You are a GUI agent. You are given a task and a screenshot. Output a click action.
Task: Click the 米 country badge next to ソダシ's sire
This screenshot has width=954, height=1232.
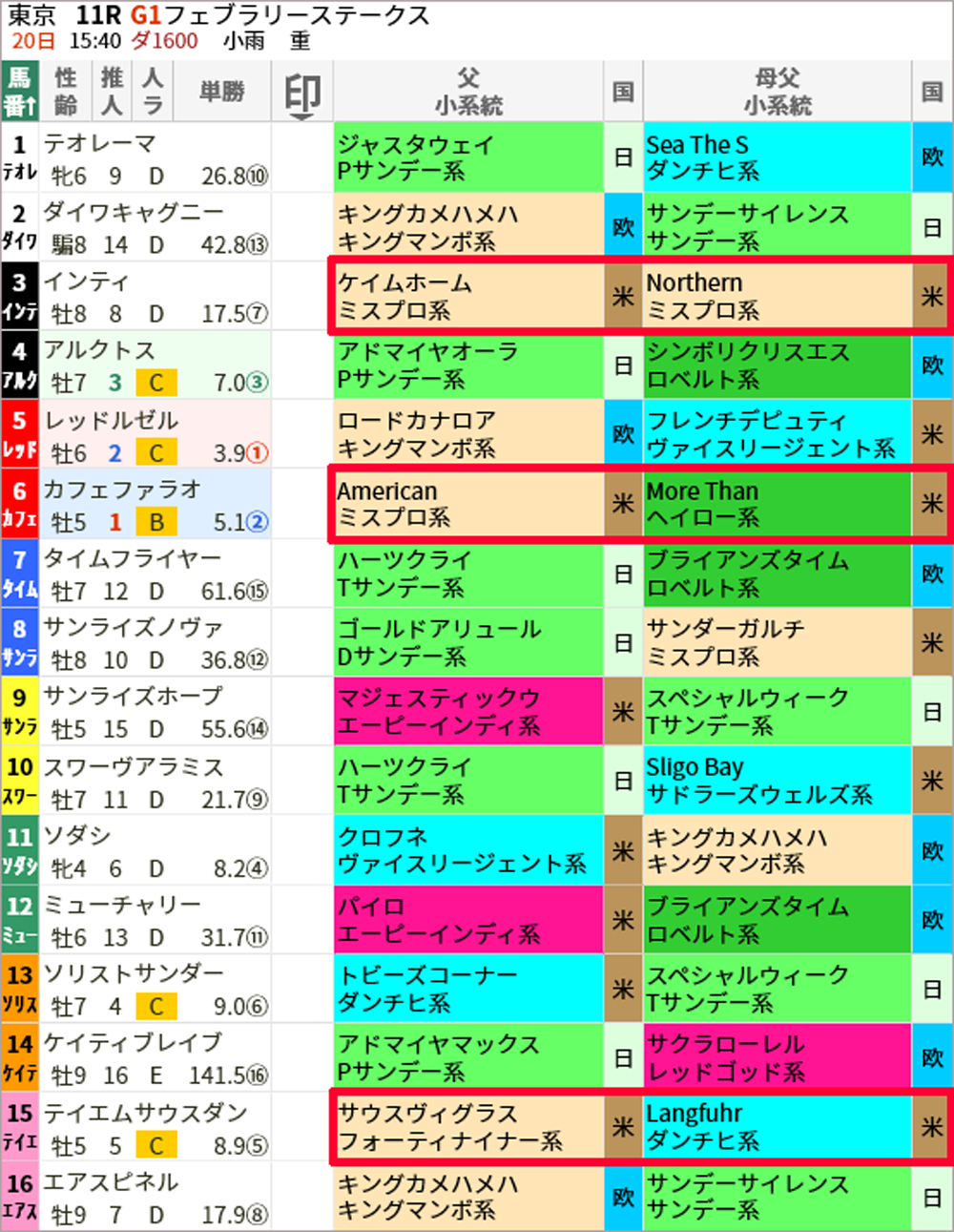pyautogui.click(x=624, y=848)
